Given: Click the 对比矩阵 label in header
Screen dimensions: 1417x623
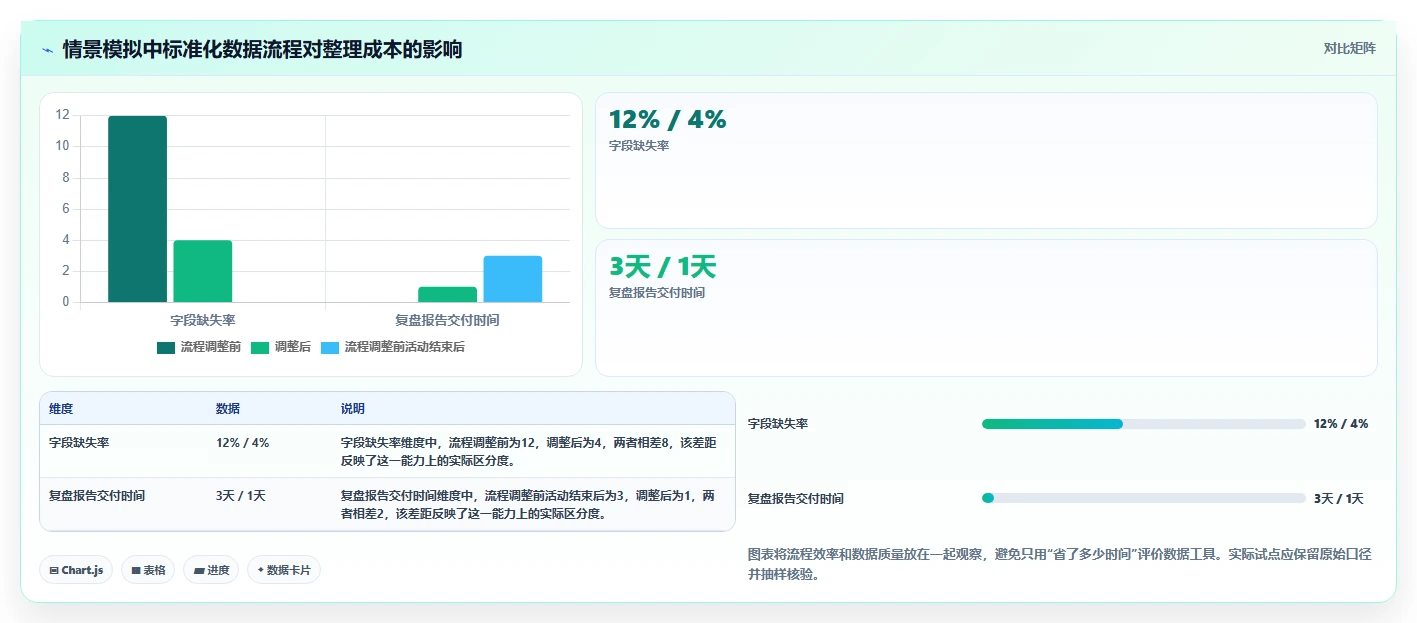Looking at the screenshot, I should 1349,48.
